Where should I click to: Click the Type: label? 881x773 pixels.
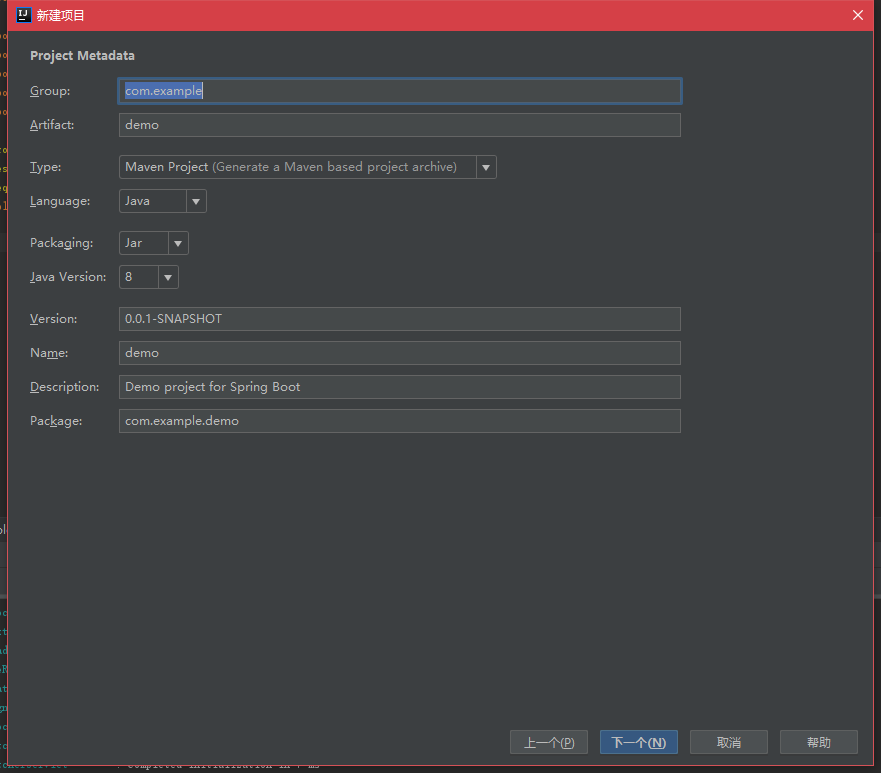46,167
